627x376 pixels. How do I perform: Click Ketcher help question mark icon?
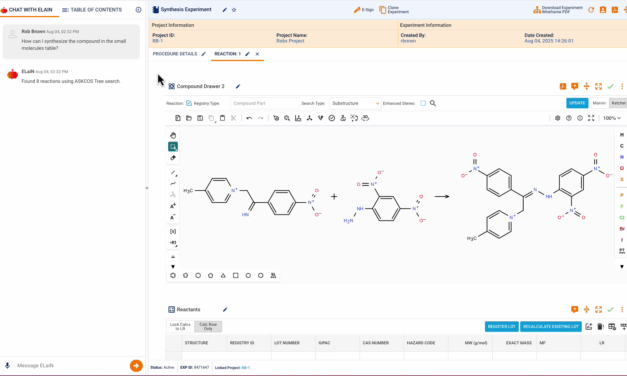[569, 118]
